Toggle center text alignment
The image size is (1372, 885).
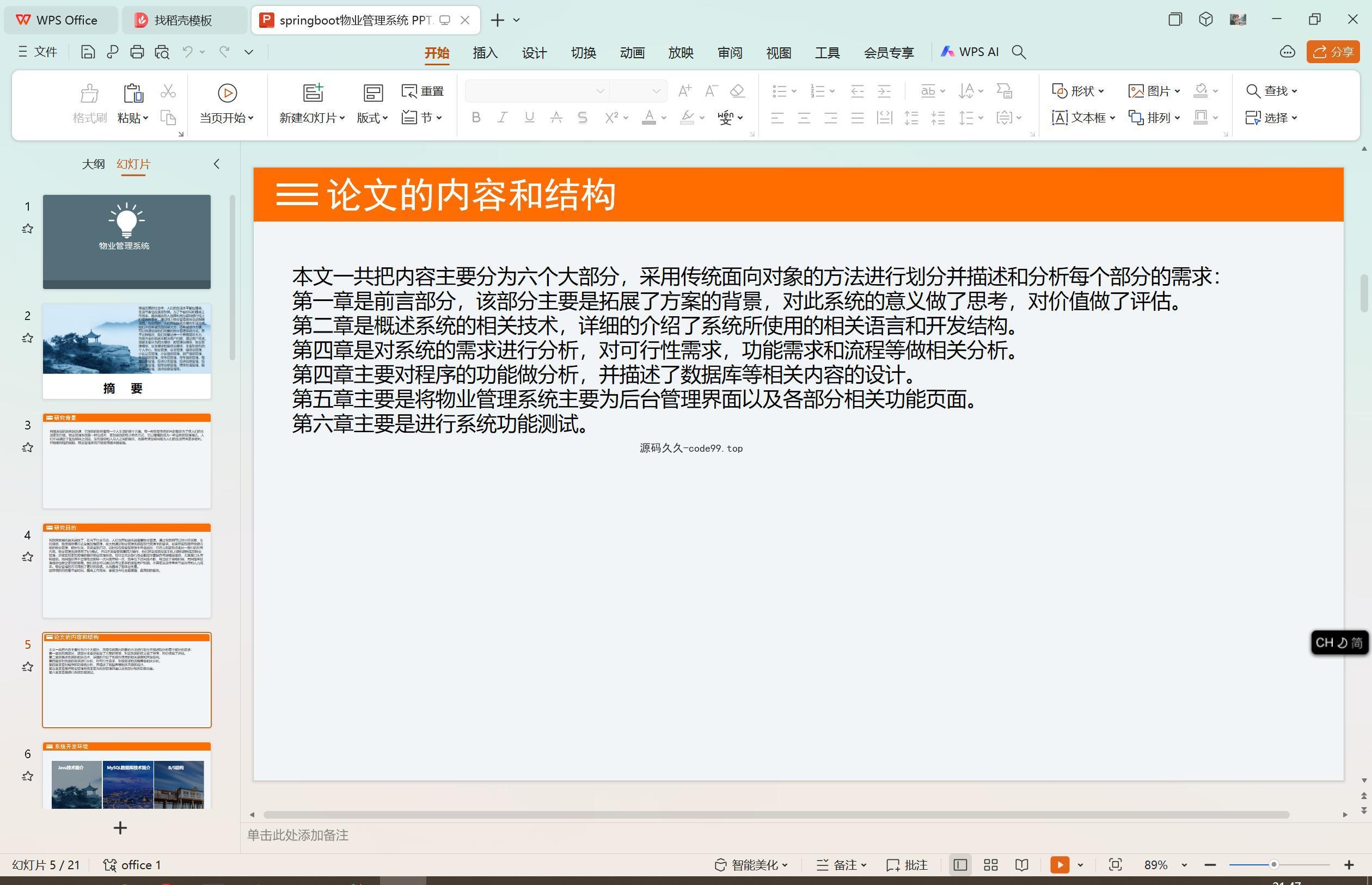pyautogui.click(x=804, y=119)
